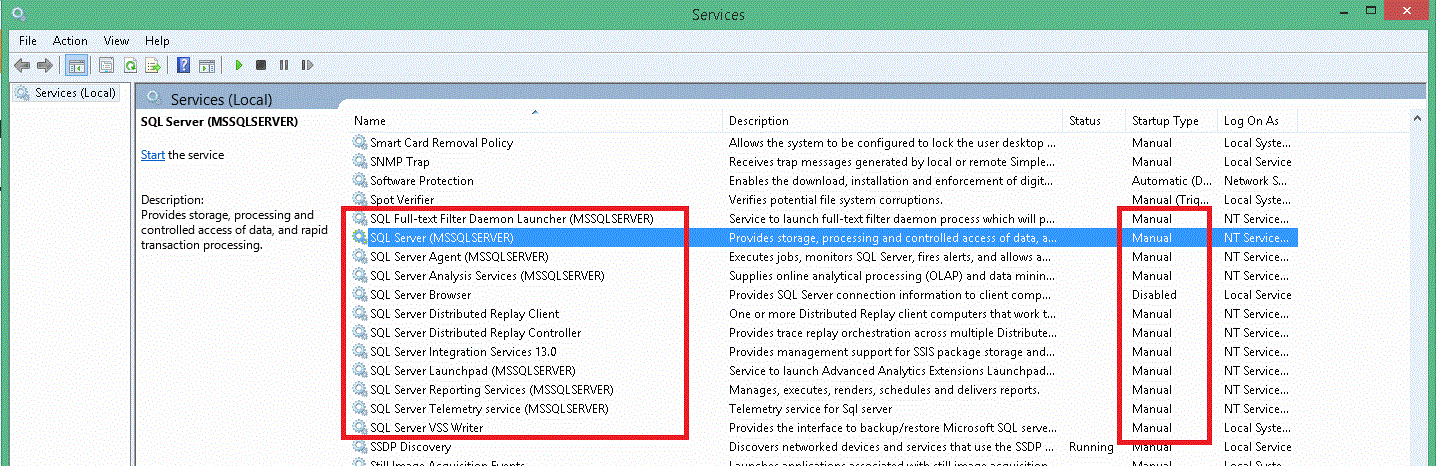
Task: Click the Back arrow in the toolbar
Action: tap(21, 65)
